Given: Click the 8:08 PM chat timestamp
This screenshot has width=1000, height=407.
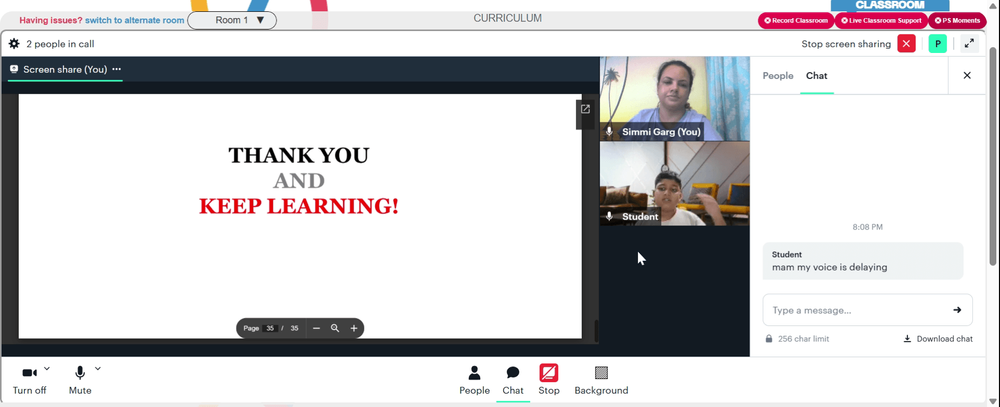Looking at the screenshot, I should click(867, 226).
